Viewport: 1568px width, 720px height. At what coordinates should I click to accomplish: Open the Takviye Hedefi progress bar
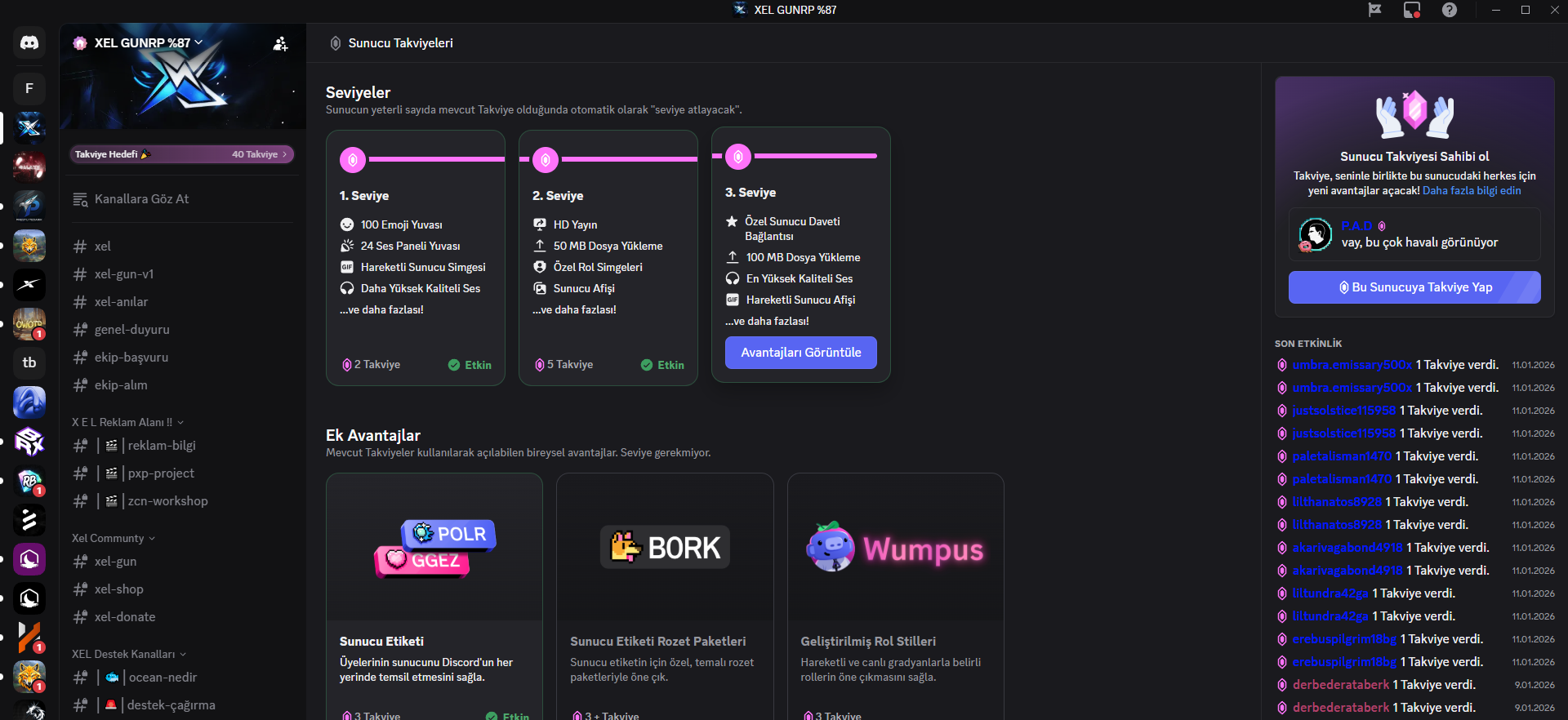click(x=181, y=154)
